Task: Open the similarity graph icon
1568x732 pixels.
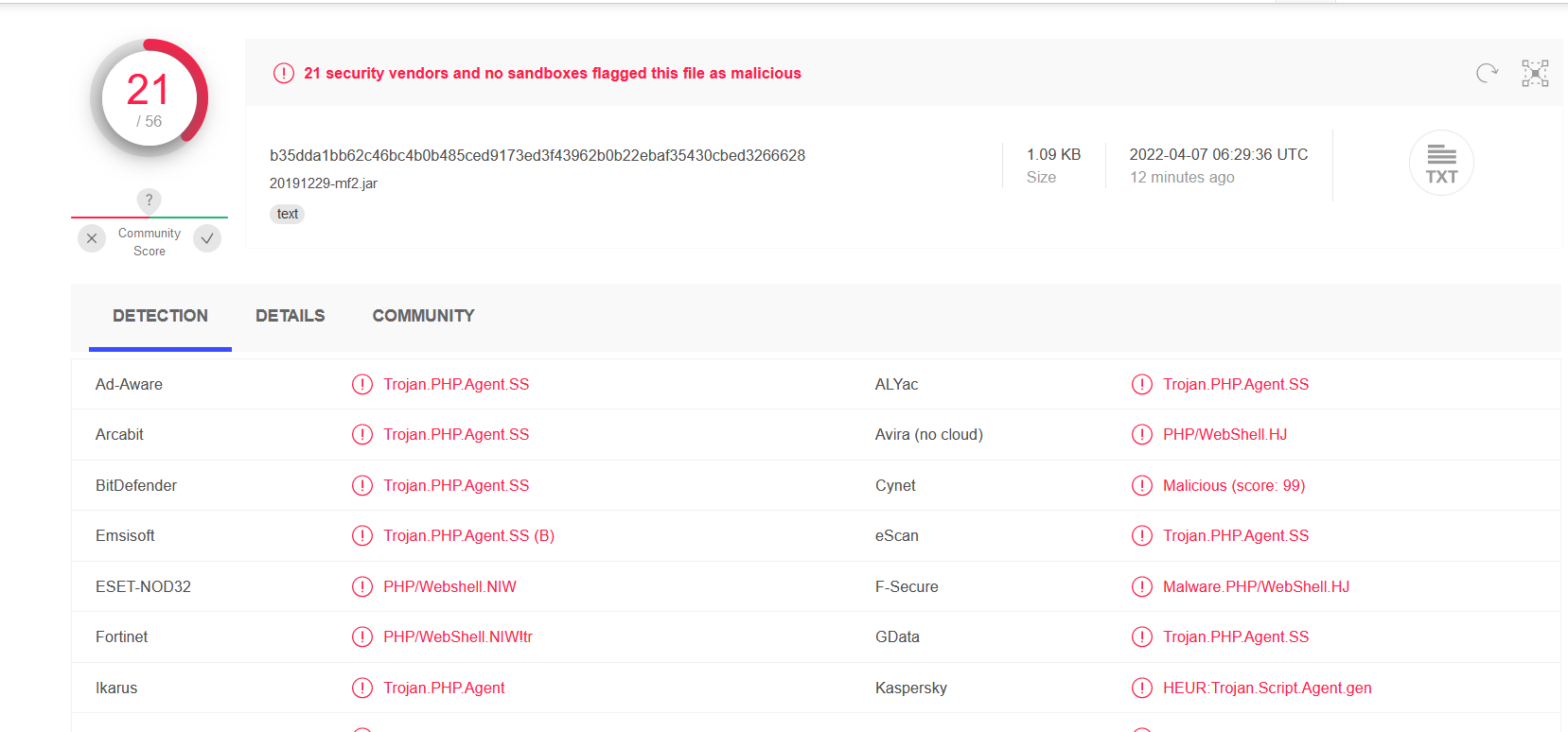Action: tap(1535, 73)
